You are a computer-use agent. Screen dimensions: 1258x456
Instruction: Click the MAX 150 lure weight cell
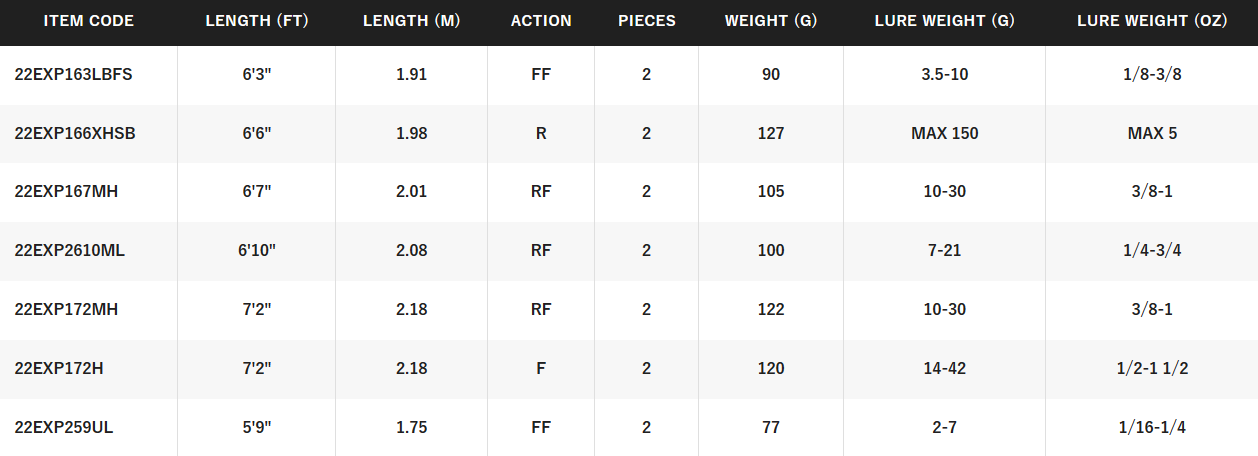click(x=945, y=133)
